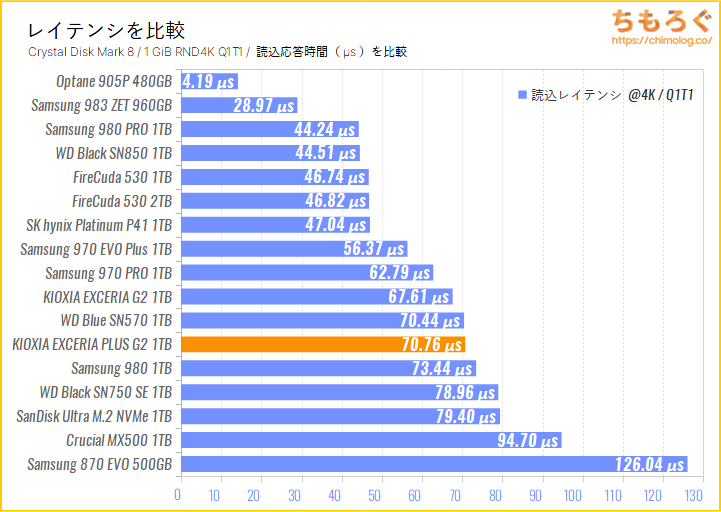
Task: Click the 56.37 μs bar value
Action: (x=374, y=249)
